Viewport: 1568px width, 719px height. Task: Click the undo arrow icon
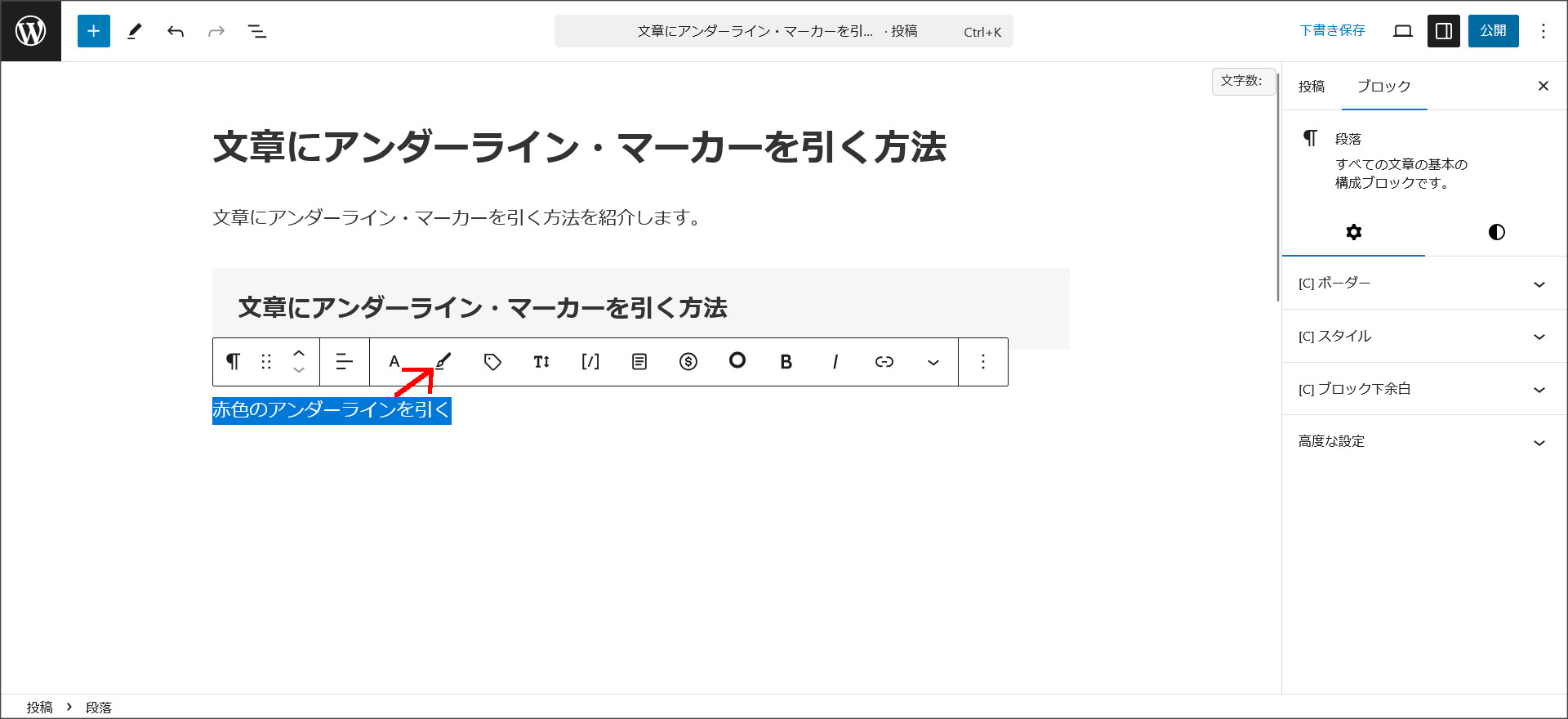click(x=176, y=31)
